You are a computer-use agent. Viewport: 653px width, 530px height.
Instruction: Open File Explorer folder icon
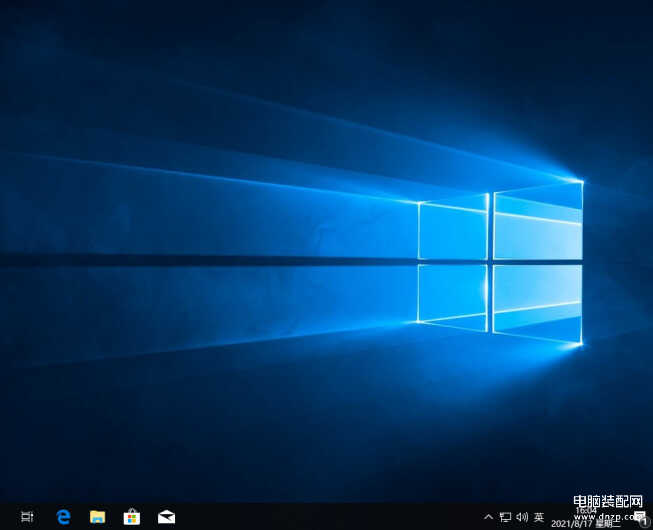pyautogui.click(x=97, y=517)
